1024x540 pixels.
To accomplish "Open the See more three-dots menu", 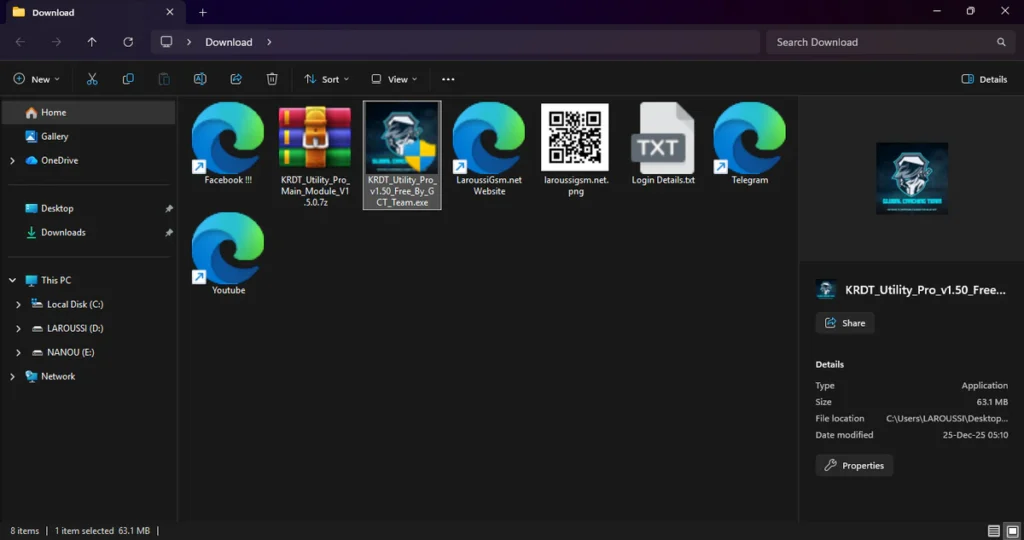I will click(448, 79).
